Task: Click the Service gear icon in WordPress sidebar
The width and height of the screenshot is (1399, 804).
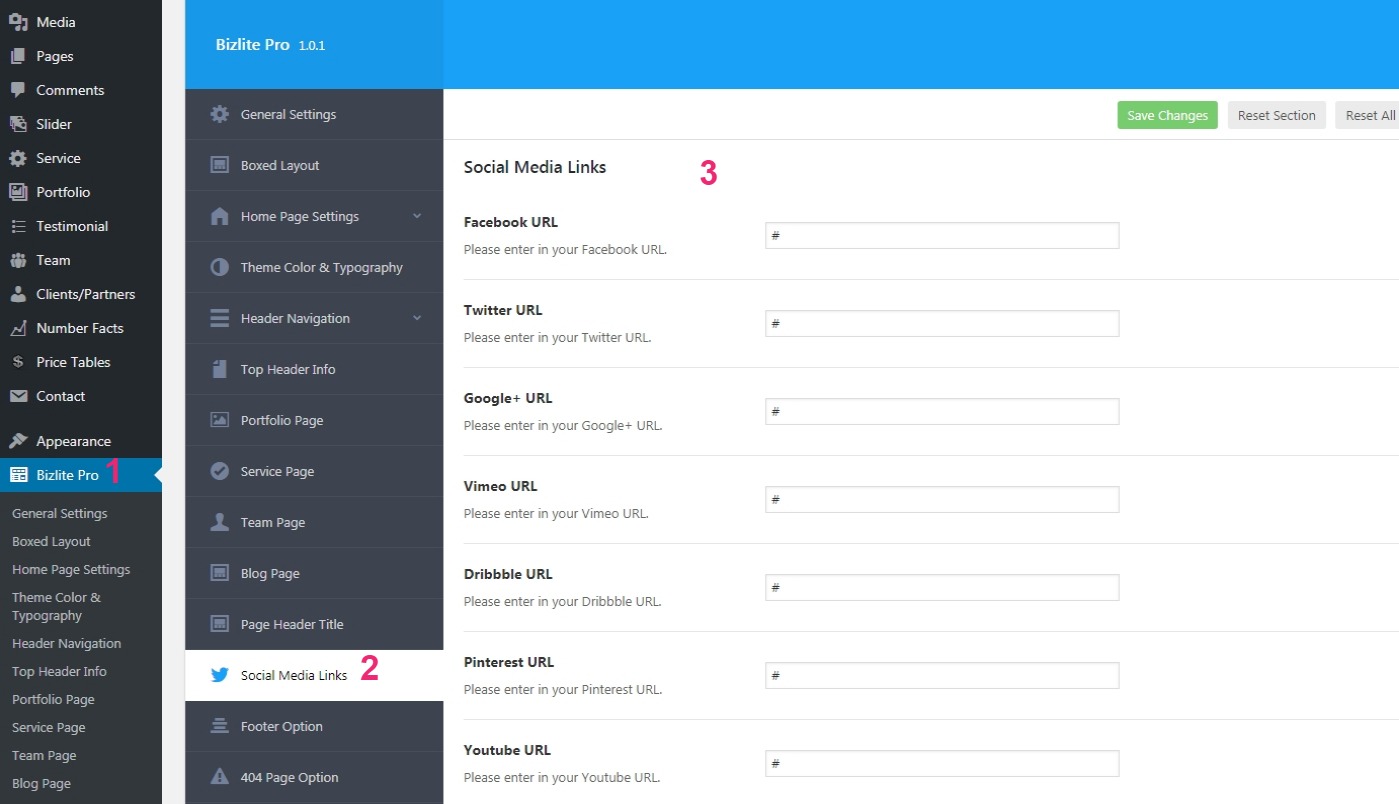Action: point(18,158)
